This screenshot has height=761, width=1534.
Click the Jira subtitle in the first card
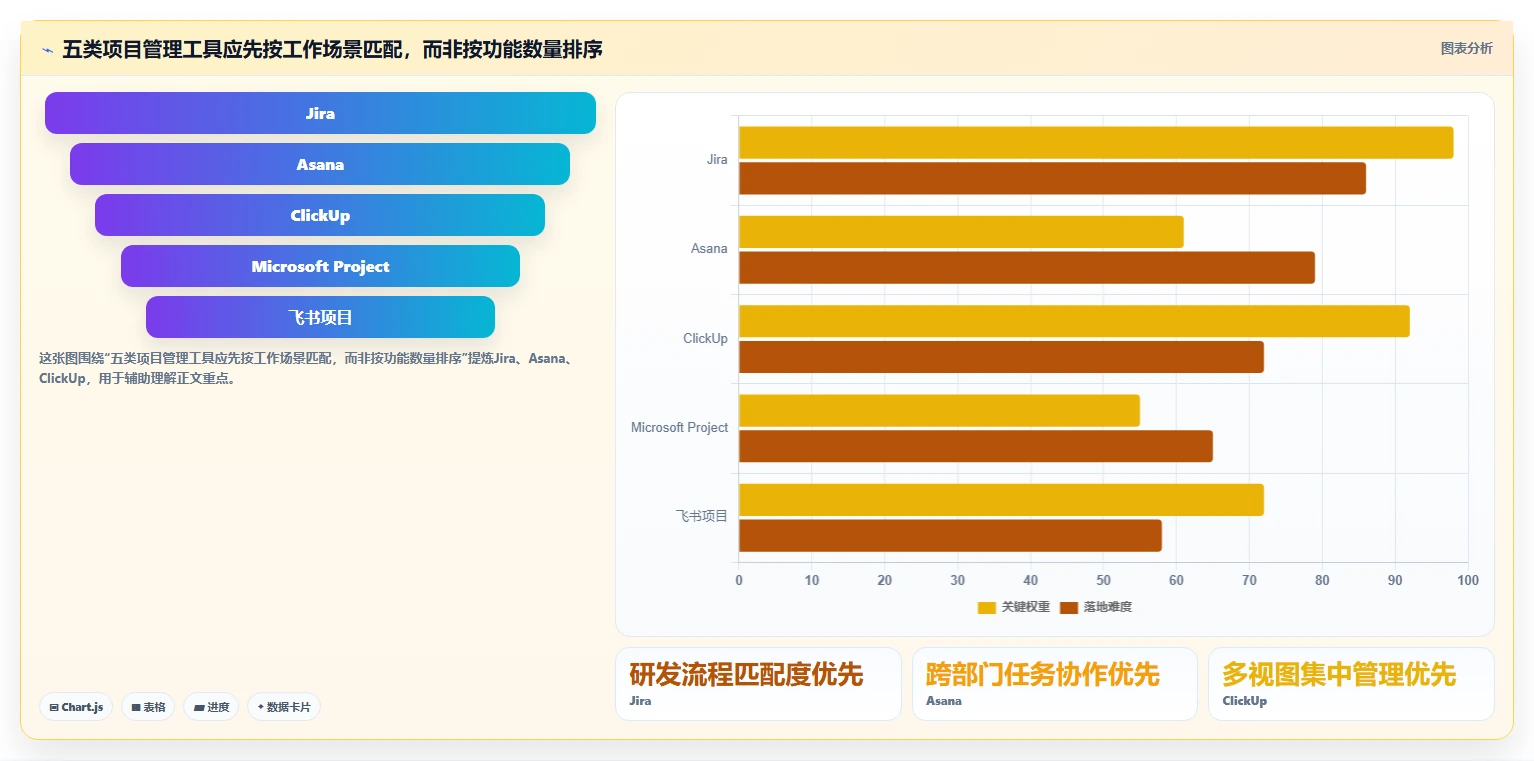point(640,701)
